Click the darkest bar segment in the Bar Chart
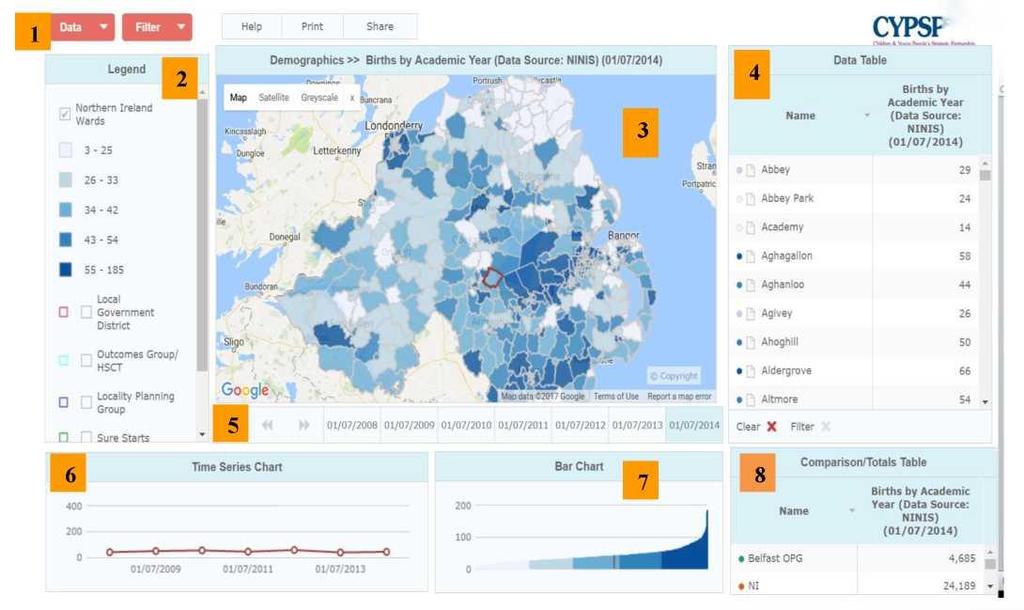Image resolution: width=1024 pixels, height=610 pixels. tap(685, 541)
